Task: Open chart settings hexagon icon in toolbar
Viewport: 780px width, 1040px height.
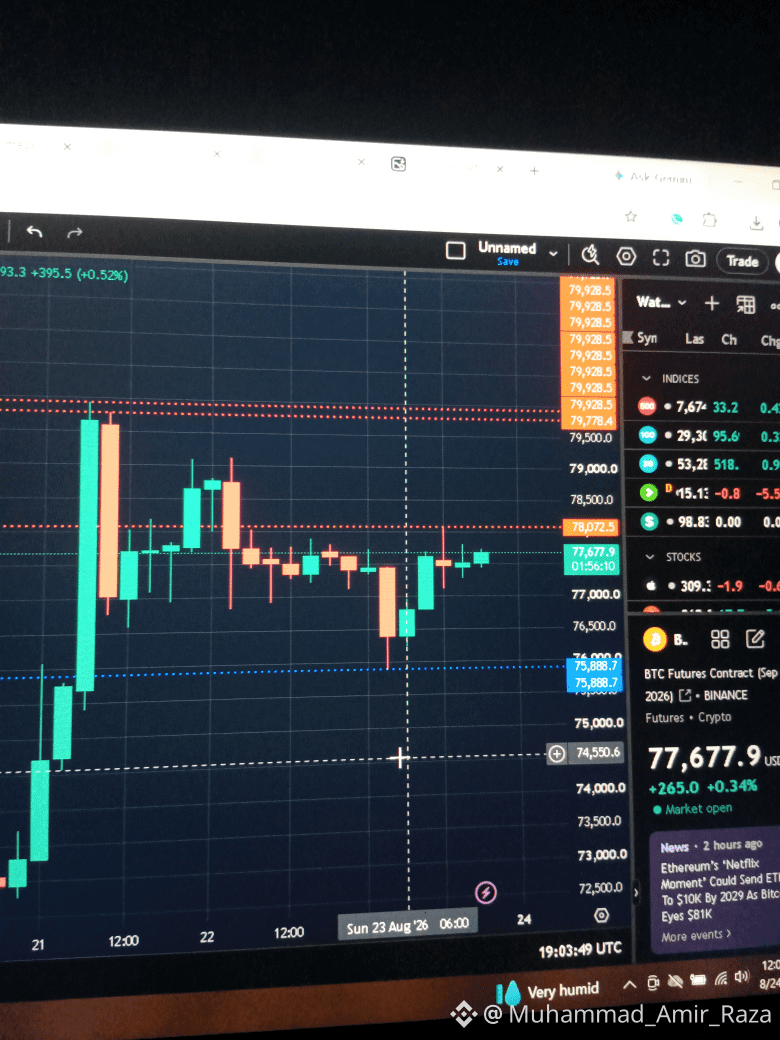Action: pos(626,257)
